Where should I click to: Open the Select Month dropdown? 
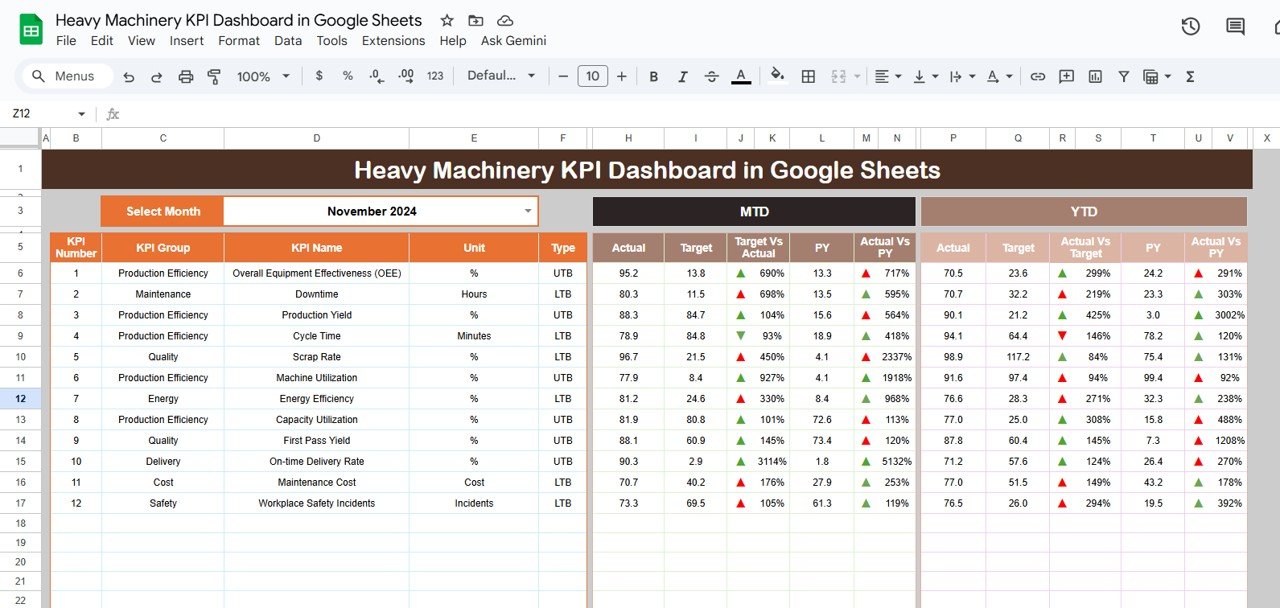(528, 211)
